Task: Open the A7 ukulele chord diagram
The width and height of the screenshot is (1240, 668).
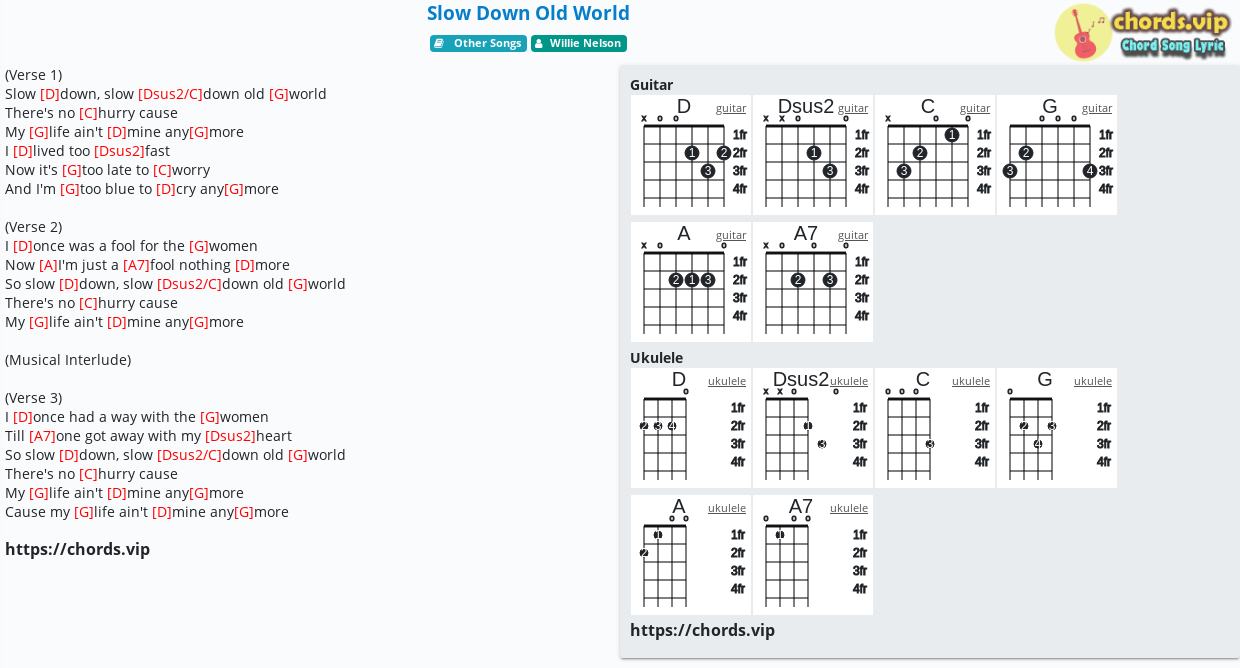Action: (x=813, y=555)
